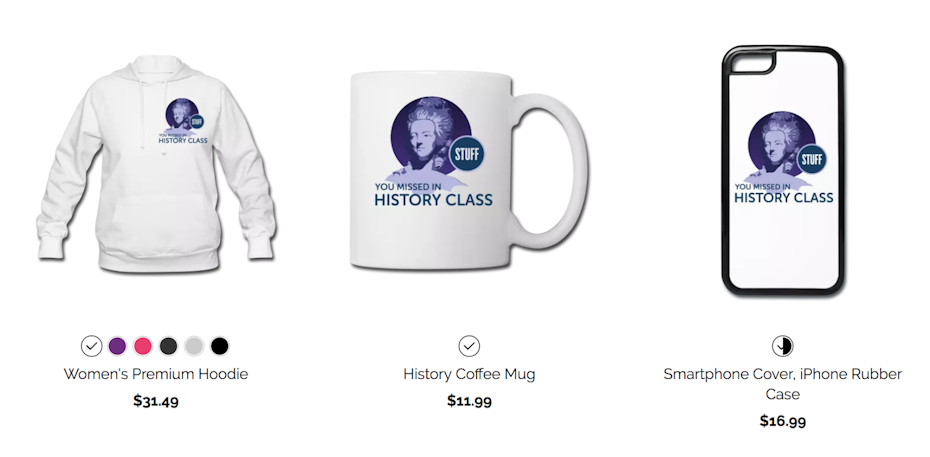Open the coffee mug product image
Image resolution: width=930 pixels, height=457 pixels.
coord(469,170)
